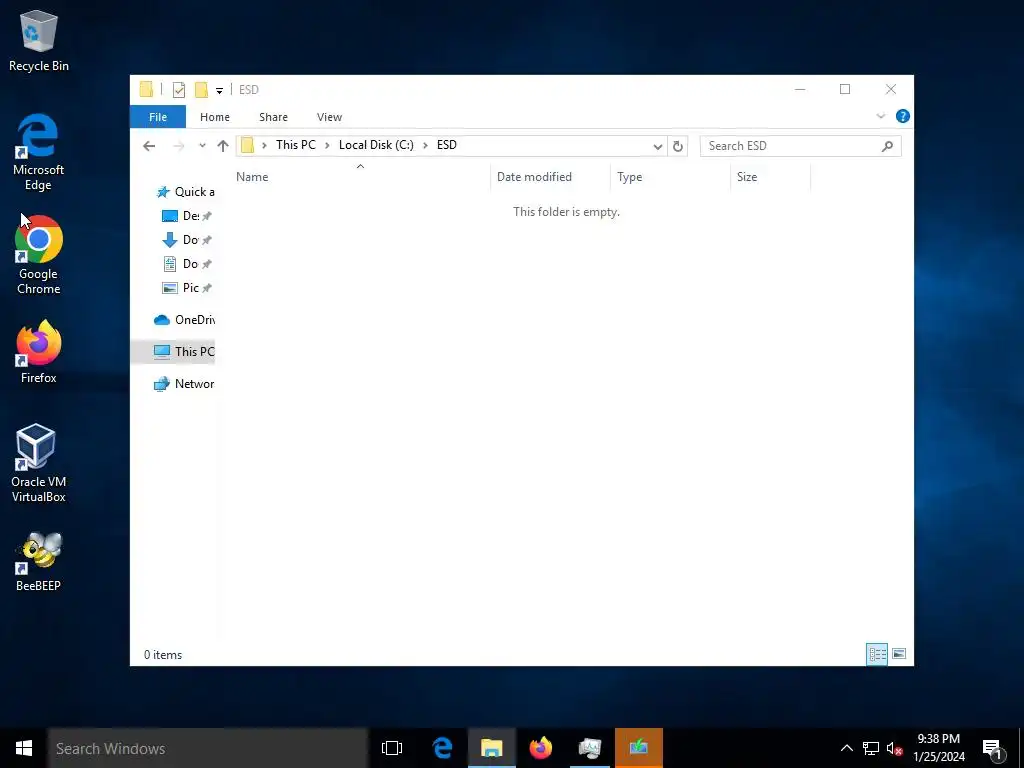The image size is (1024, 768).
Task: Sort by the Size column header
Action: click(x=770, y=177)
